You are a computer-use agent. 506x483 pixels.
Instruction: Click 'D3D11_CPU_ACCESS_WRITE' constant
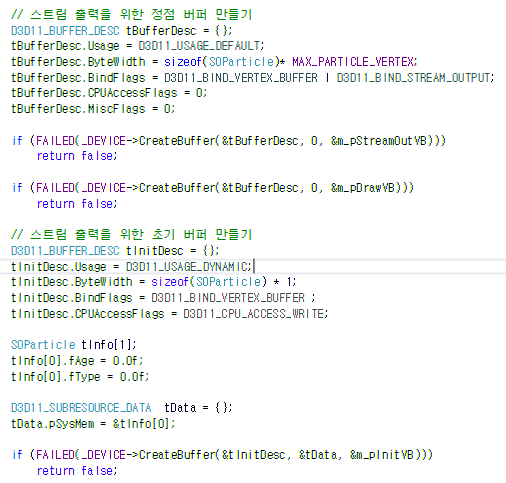point(254,313)
